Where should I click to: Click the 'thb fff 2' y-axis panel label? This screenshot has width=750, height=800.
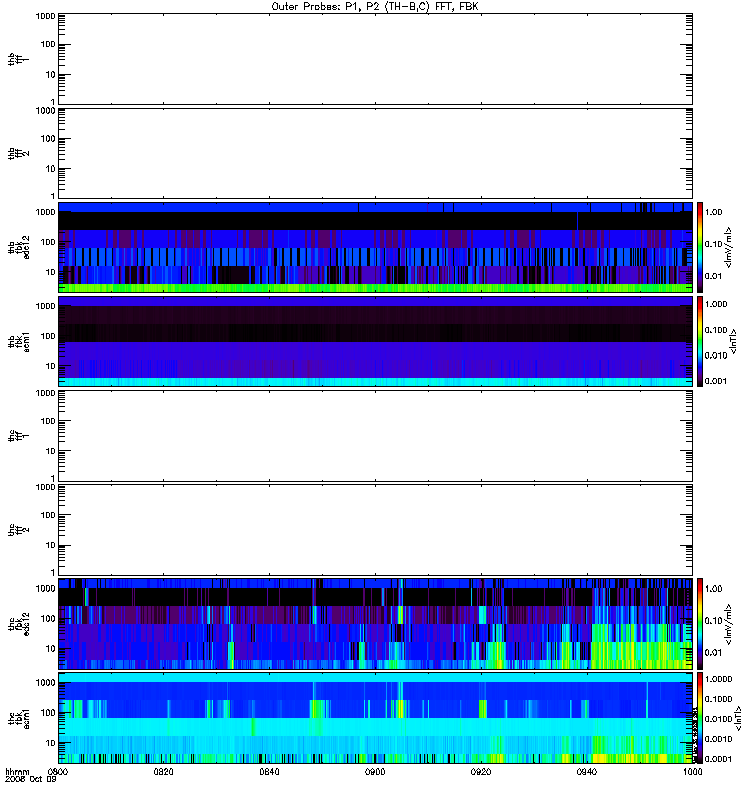(x=18, y=154)
